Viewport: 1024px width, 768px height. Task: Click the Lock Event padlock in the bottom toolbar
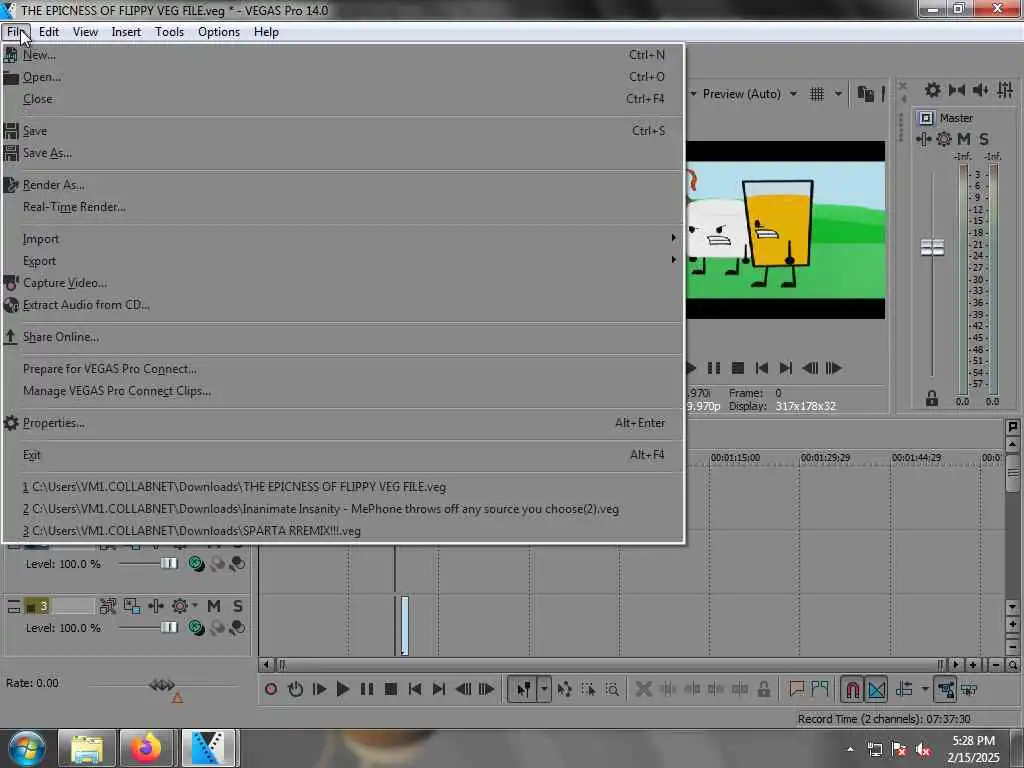point(763,689)
